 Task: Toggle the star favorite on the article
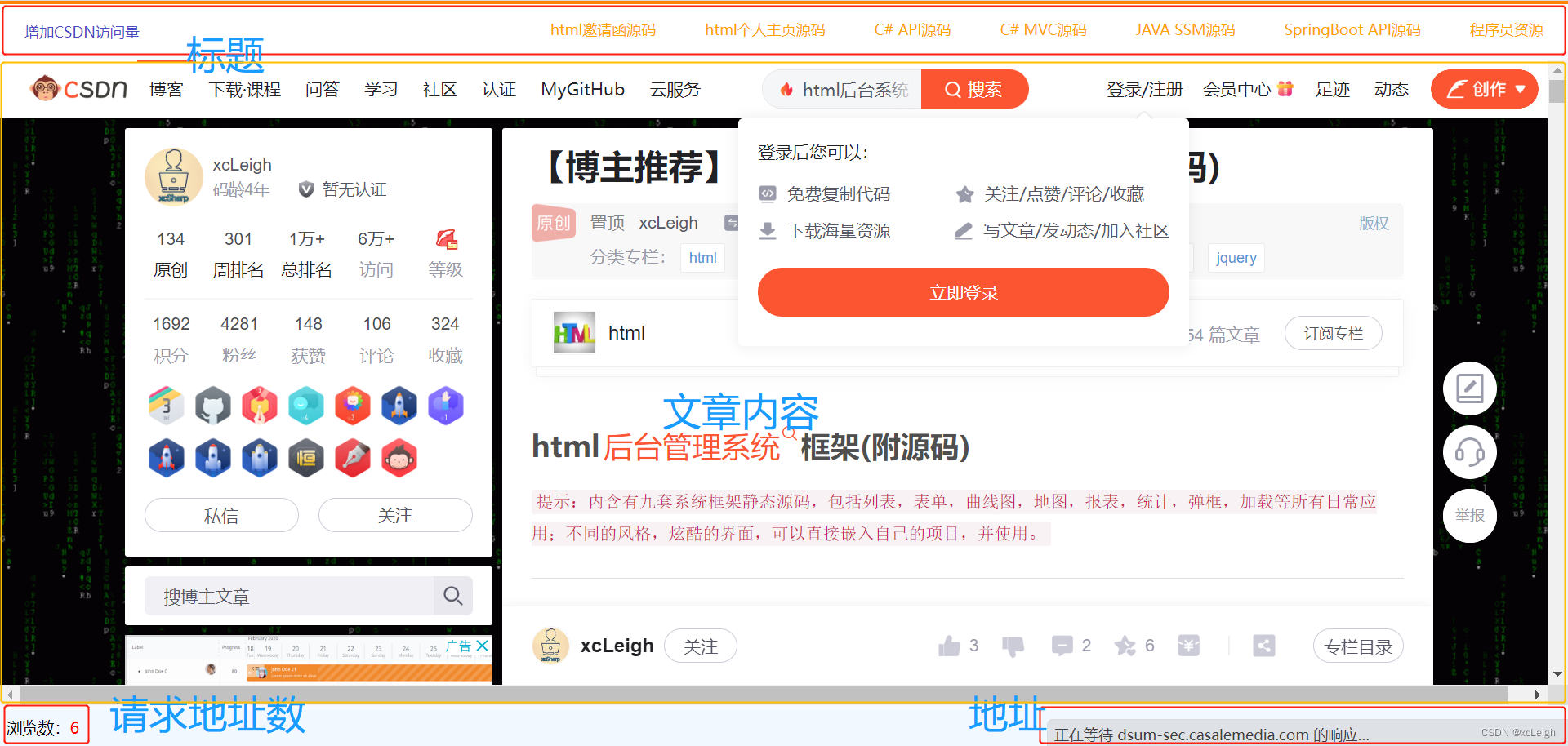pyautogui.click(x=1125, y=646)
